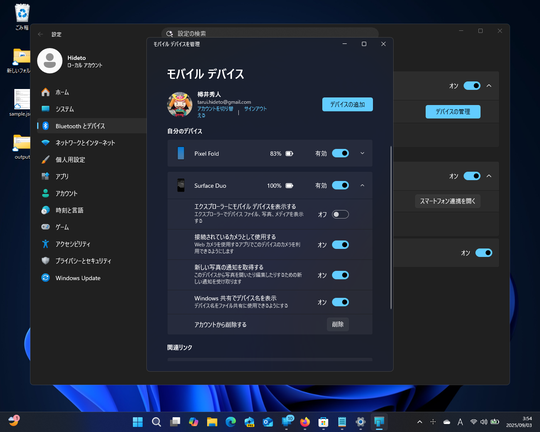540x432 pixels.
Task: Open File Explorer from the taskbar
Action: pyautogui.click(x=212, y=422)
